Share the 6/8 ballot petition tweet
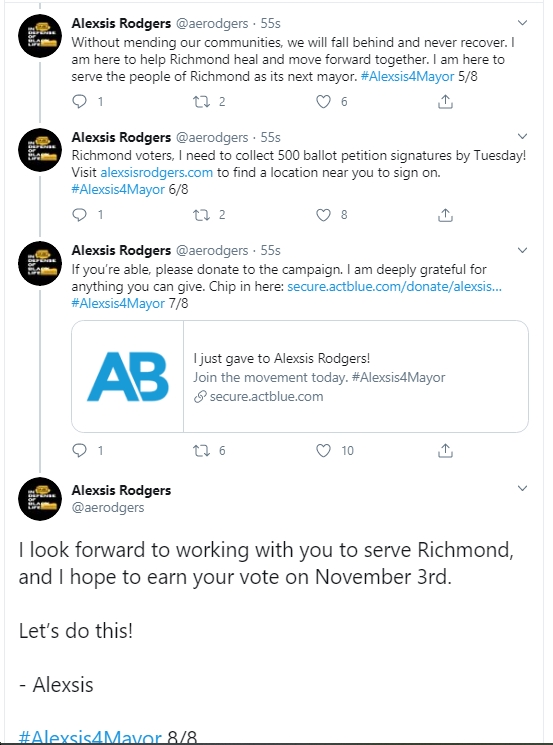553x745 pixels. coord(445,215)
